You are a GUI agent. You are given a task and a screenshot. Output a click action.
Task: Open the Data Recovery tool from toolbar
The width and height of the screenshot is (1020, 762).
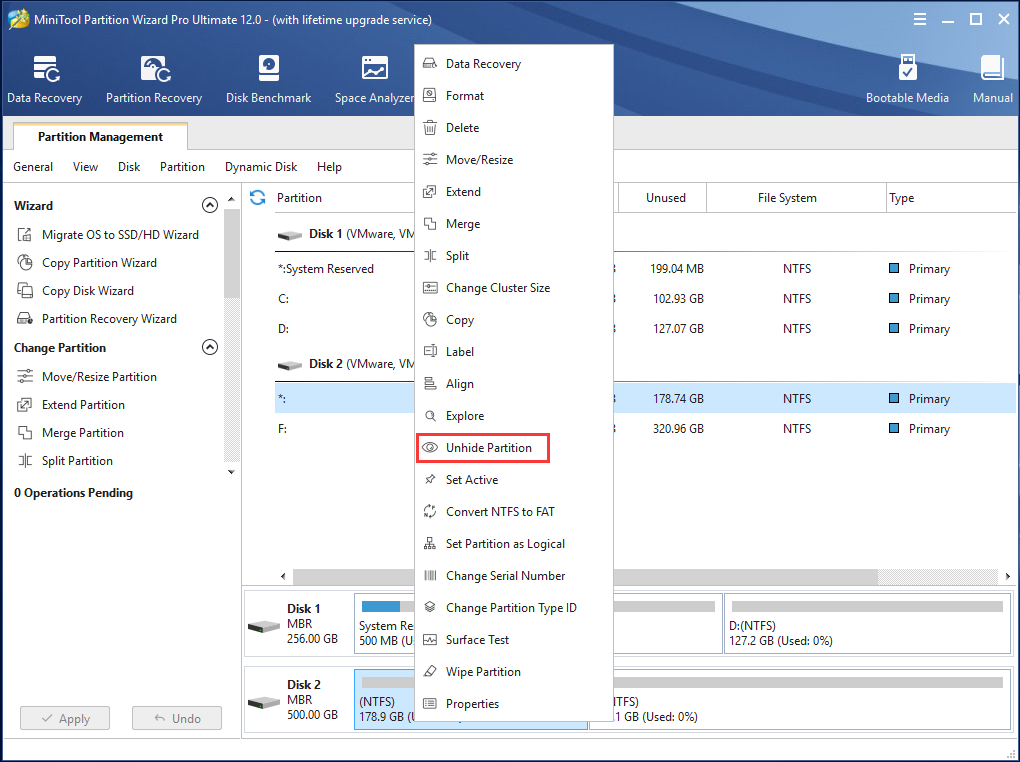coord(44,78)
